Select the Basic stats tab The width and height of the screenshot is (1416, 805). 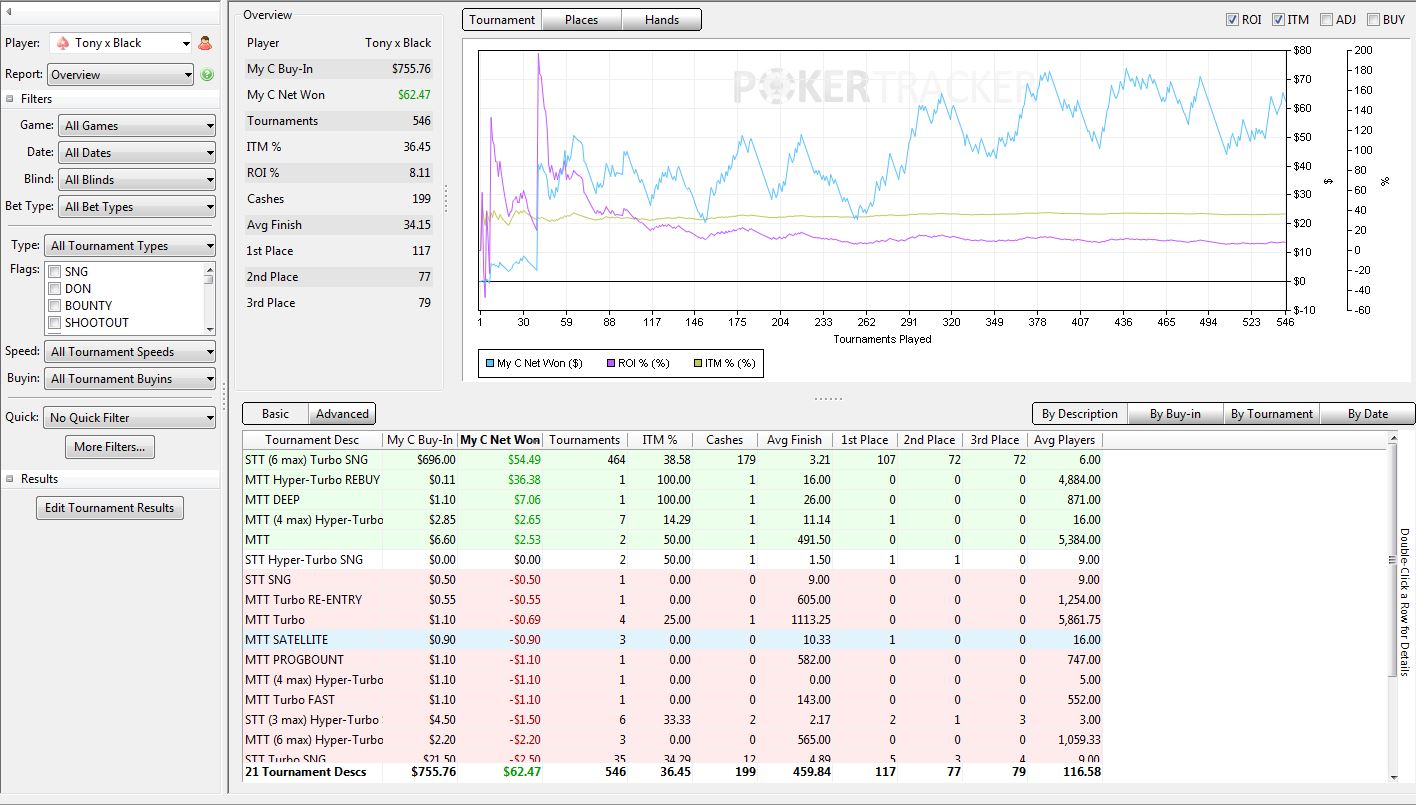tap(276, 414)
